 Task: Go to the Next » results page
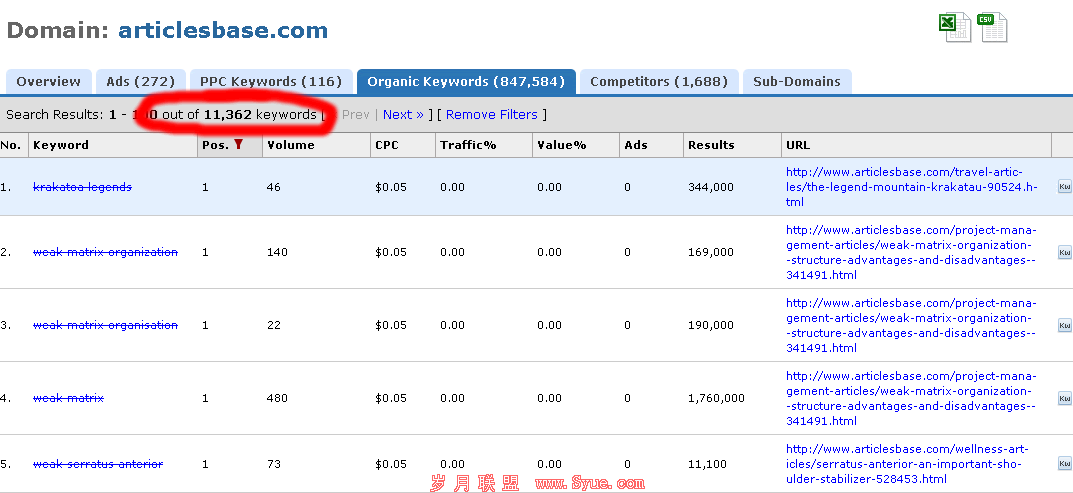click(403, 115)
